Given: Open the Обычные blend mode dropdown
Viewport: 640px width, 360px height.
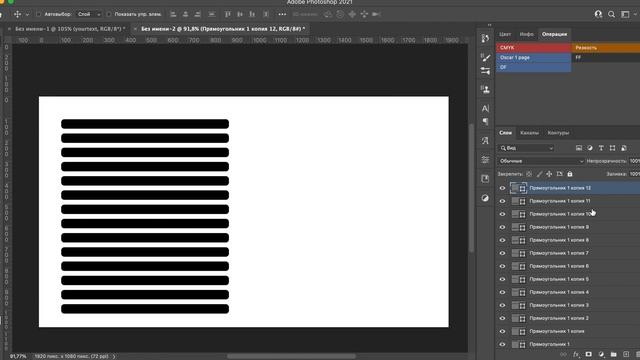Looking at the screenshot, I should pos(541,161).
